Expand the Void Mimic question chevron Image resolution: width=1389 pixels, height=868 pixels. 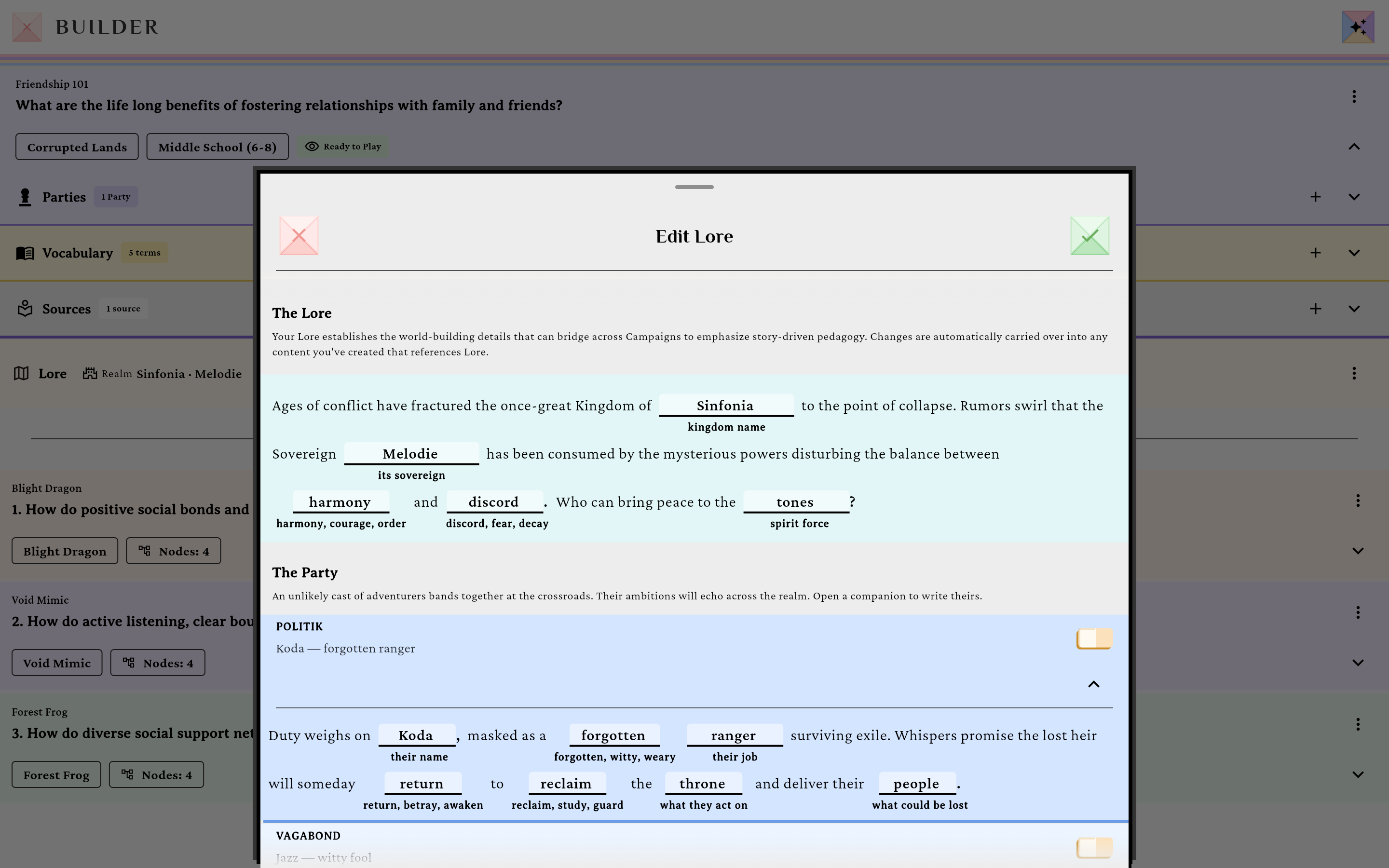[1358, 663]
